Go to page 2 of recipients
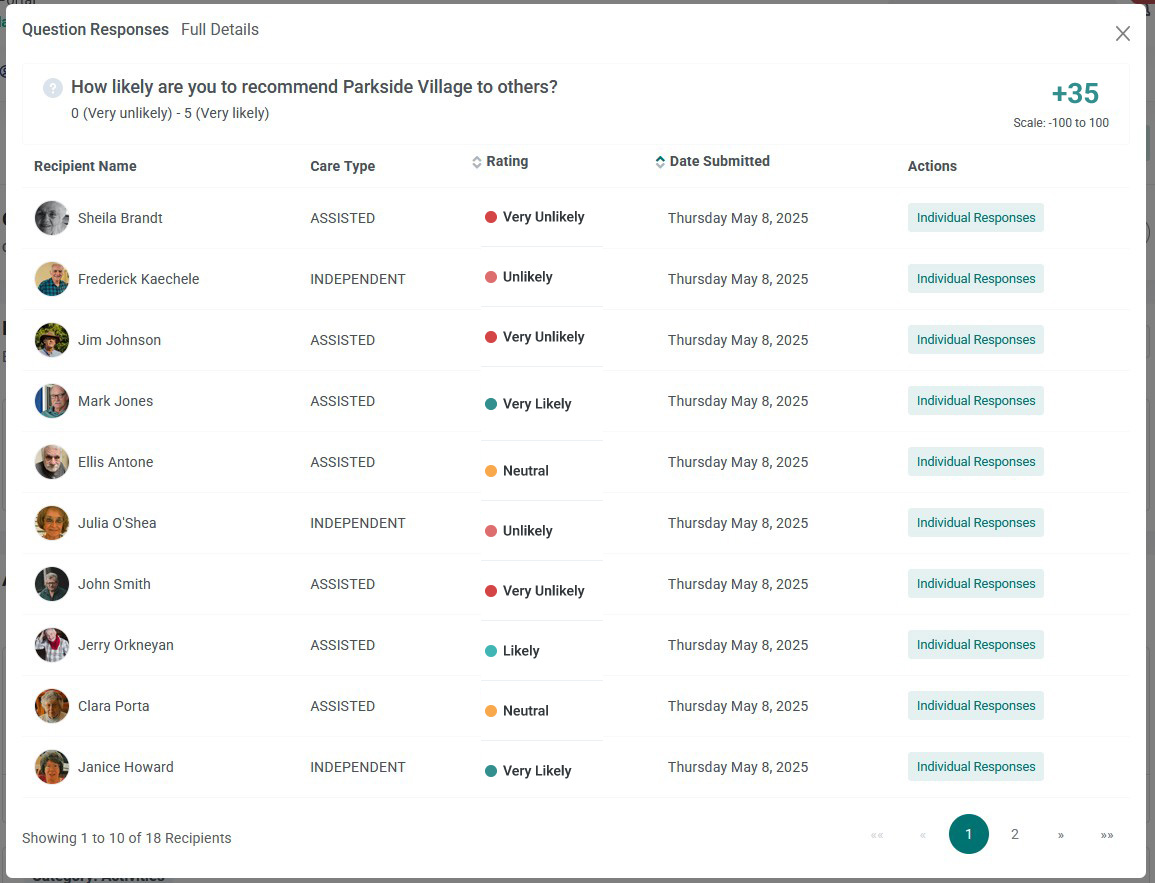1155x883 pixels. [x=1014, y=834]
